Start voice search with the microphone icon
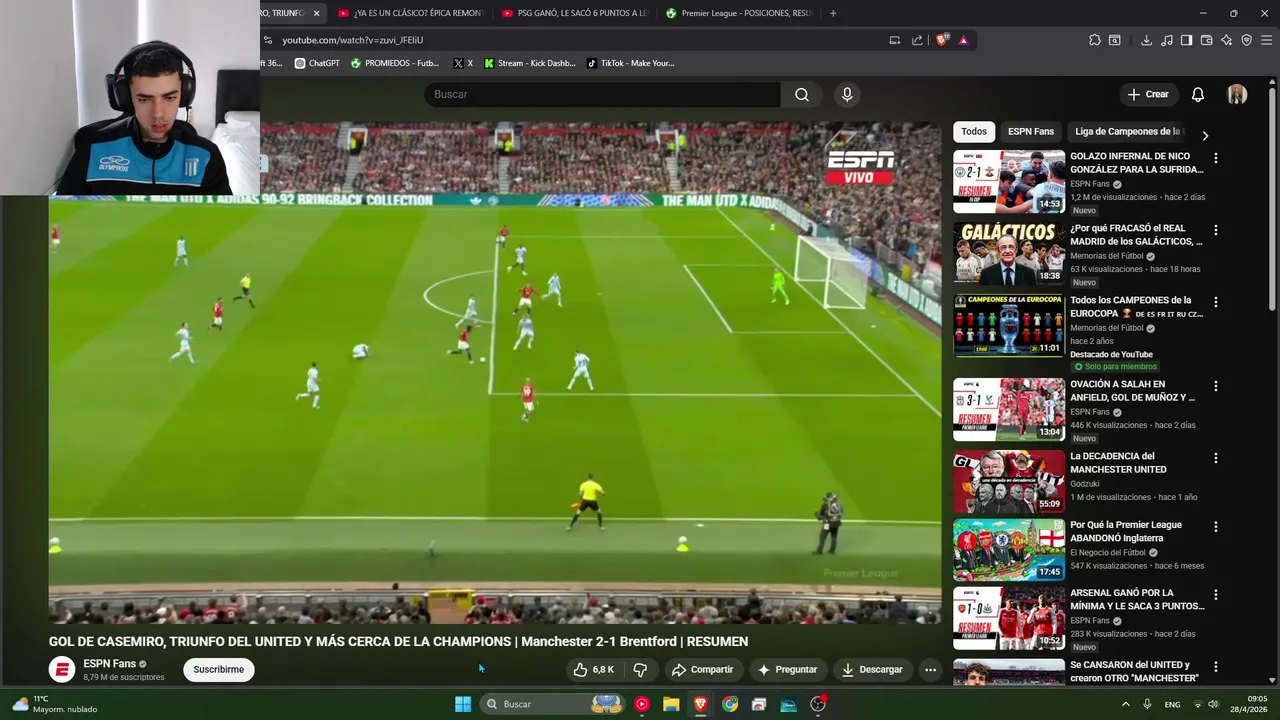 point(847,94)
